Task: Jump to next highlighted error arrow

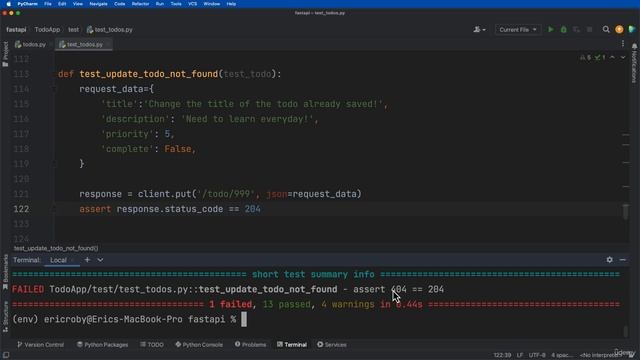Action: (x=623, y=58)
